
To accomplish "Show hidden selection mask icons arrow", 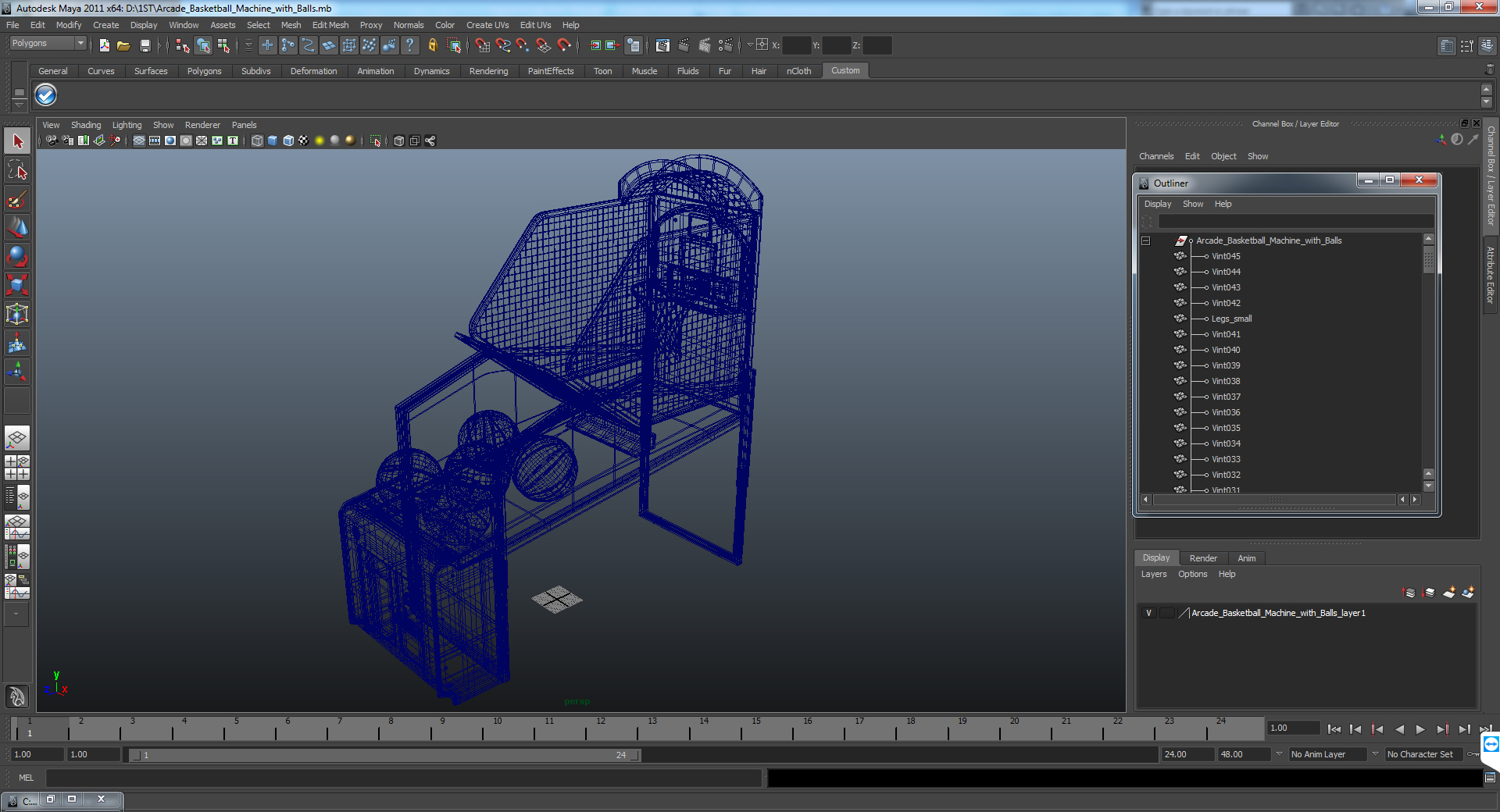I will [249, 46].
